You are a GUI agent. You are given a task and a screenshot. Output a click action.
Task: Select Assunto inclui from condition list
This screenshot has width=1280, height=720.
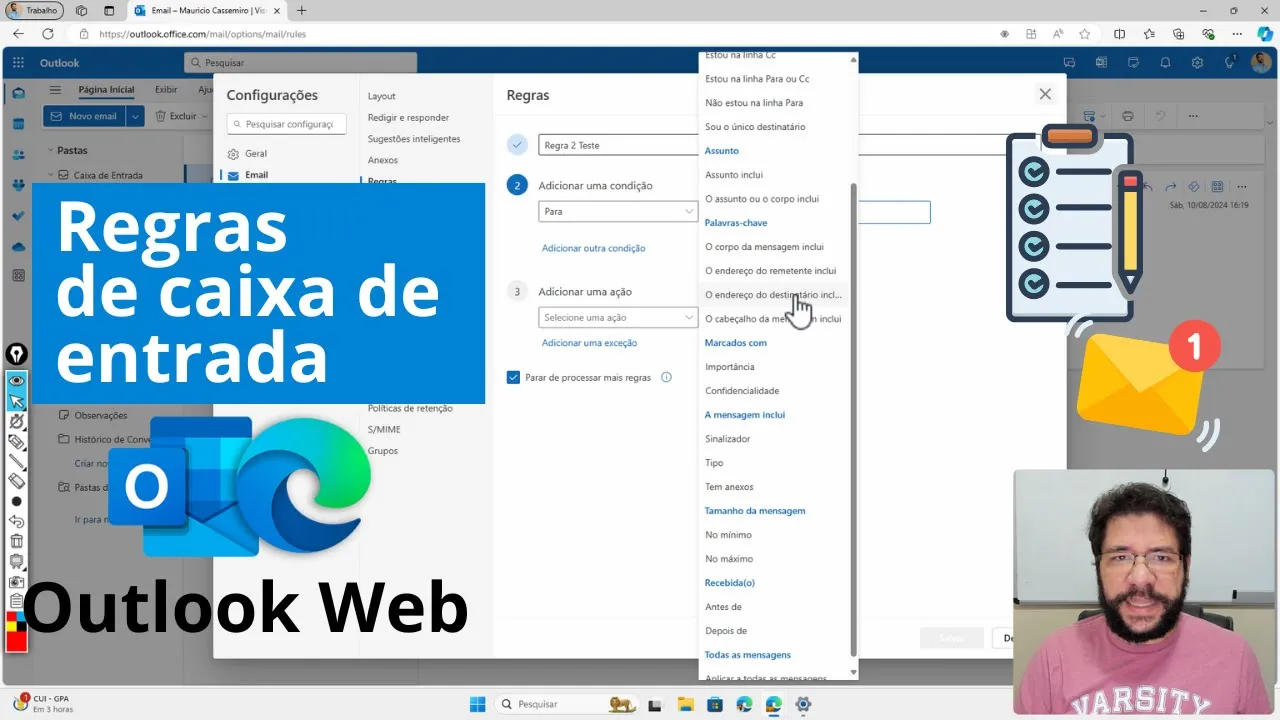[x=734, y=175]
